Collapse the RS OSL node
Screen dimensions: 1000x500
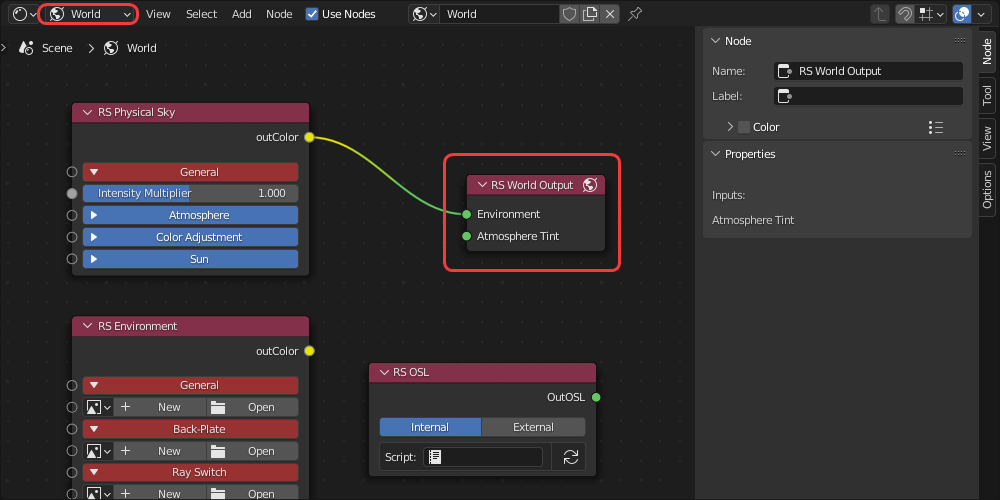tap(384, 372)
